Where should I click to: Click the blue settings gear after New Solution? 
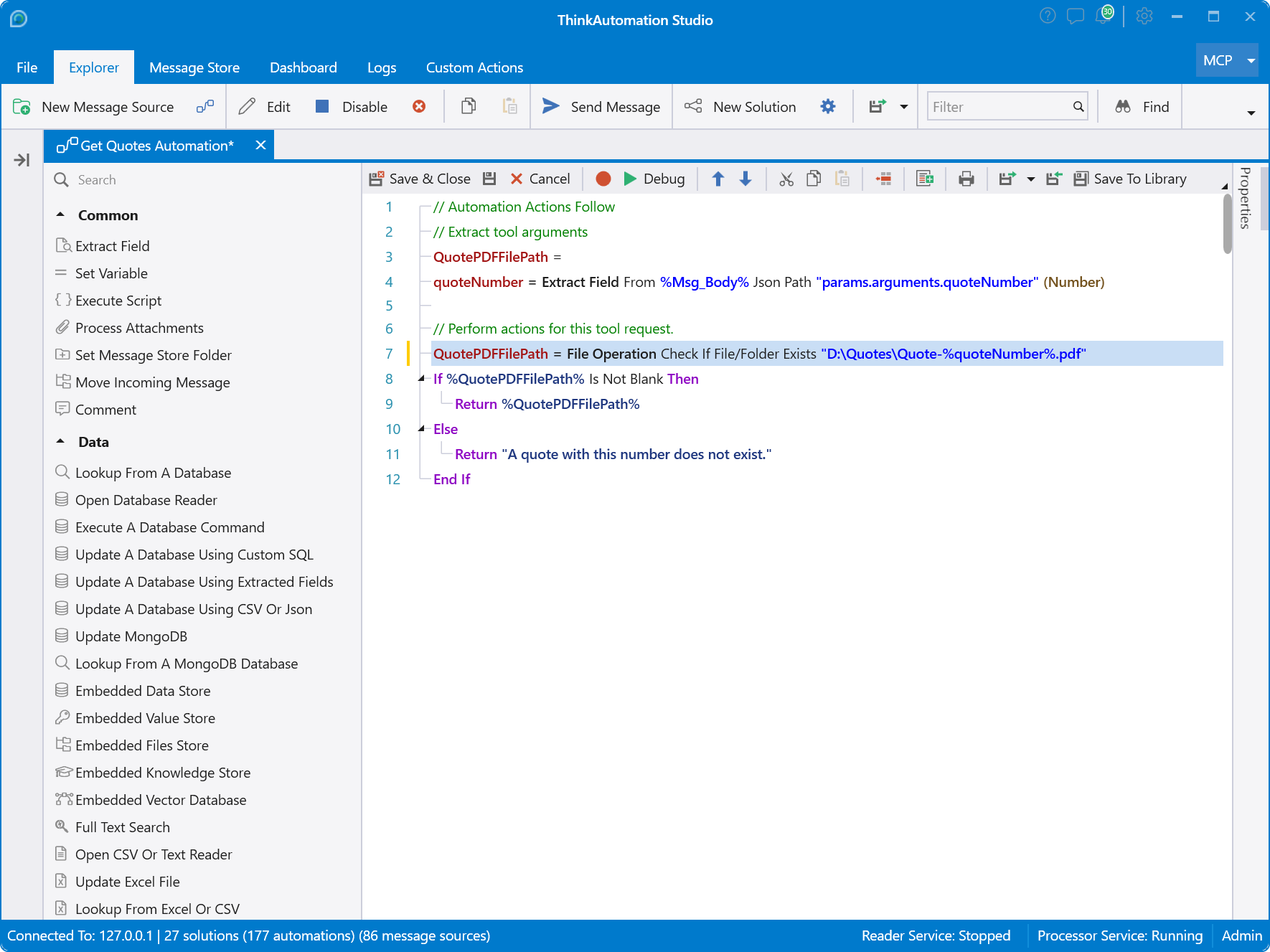coord(828,107)
